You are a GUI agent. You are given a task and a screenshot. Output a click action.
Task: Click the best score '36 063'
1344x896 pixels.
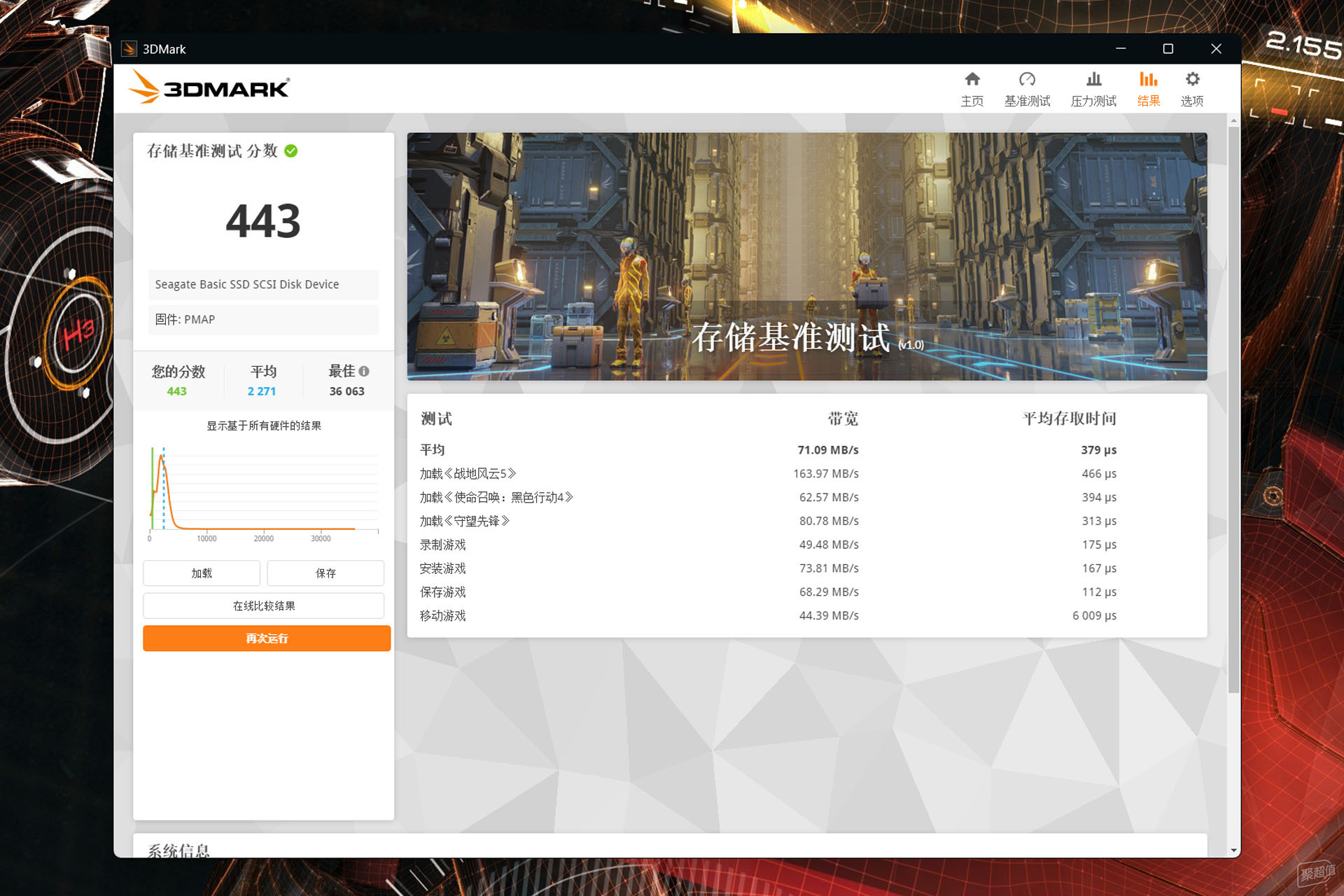coord(347,391)
